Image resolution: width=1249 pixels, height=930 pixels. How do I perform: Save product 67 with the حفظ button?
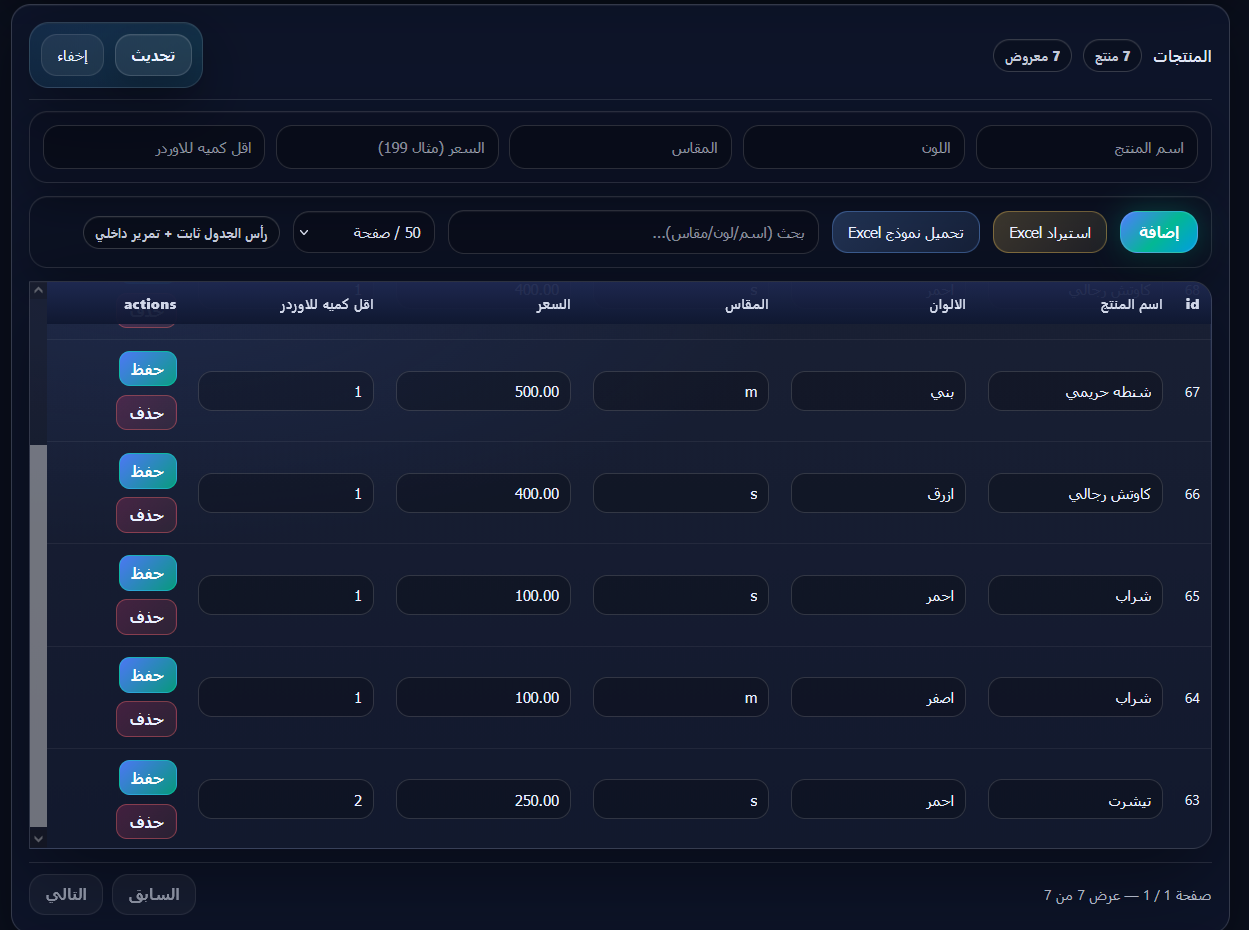point(147,368)
